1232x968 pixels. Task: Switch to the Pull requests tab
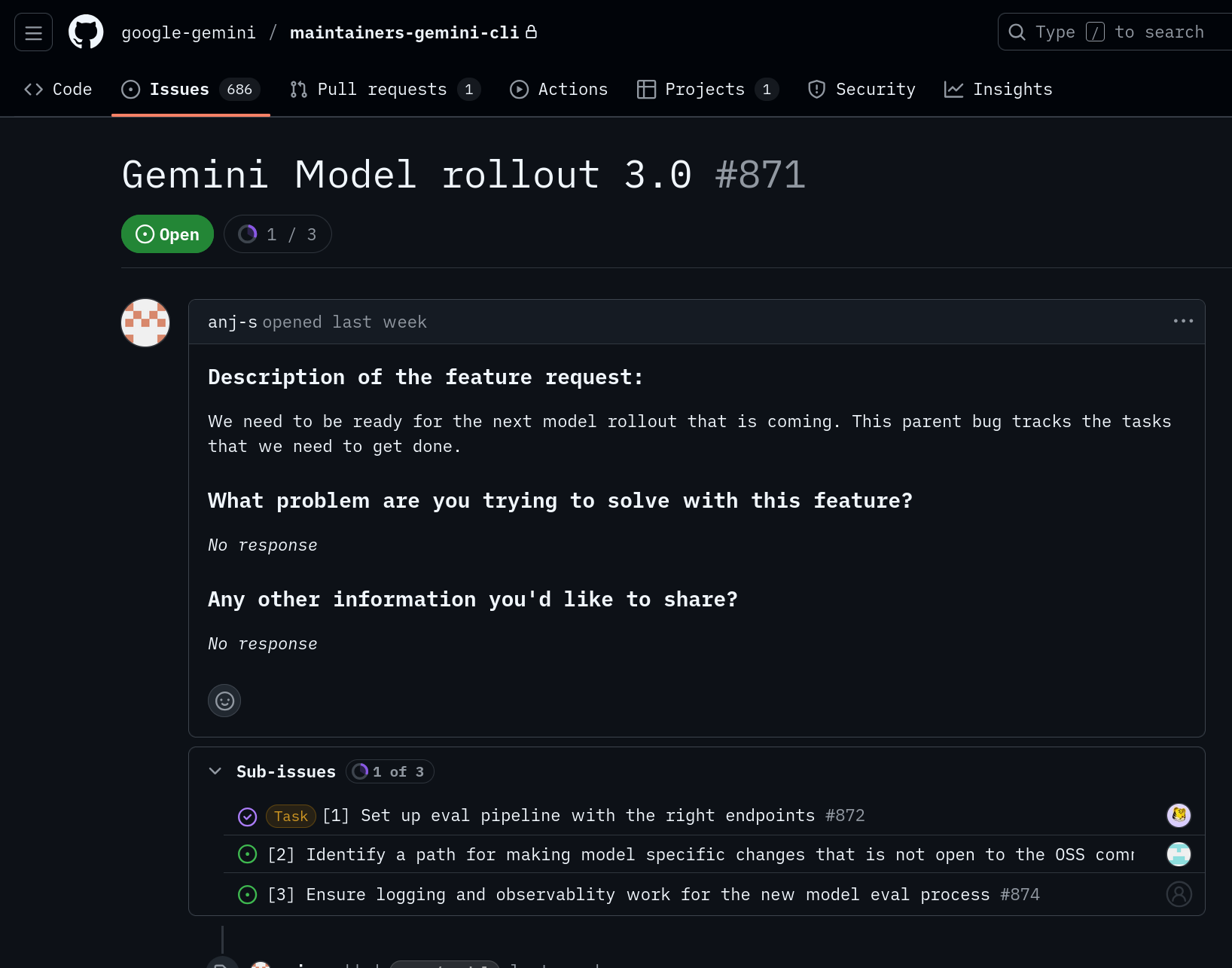point(384,90)
